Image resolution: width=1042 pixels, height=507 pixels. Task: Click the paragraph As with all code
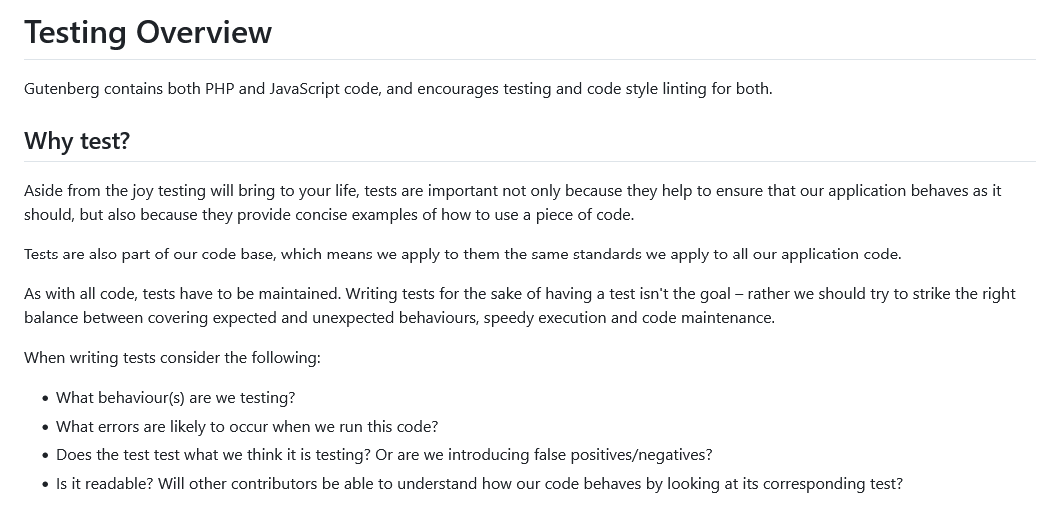pos(520,306)
